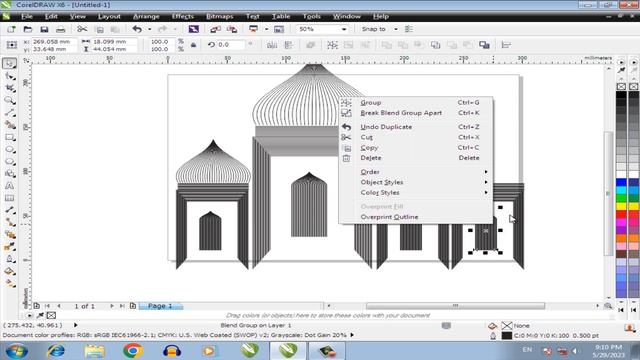Select the Ellipse tool
Viewport: 640px width, 360px height.
pyautogui.click(x=10, y=149)
